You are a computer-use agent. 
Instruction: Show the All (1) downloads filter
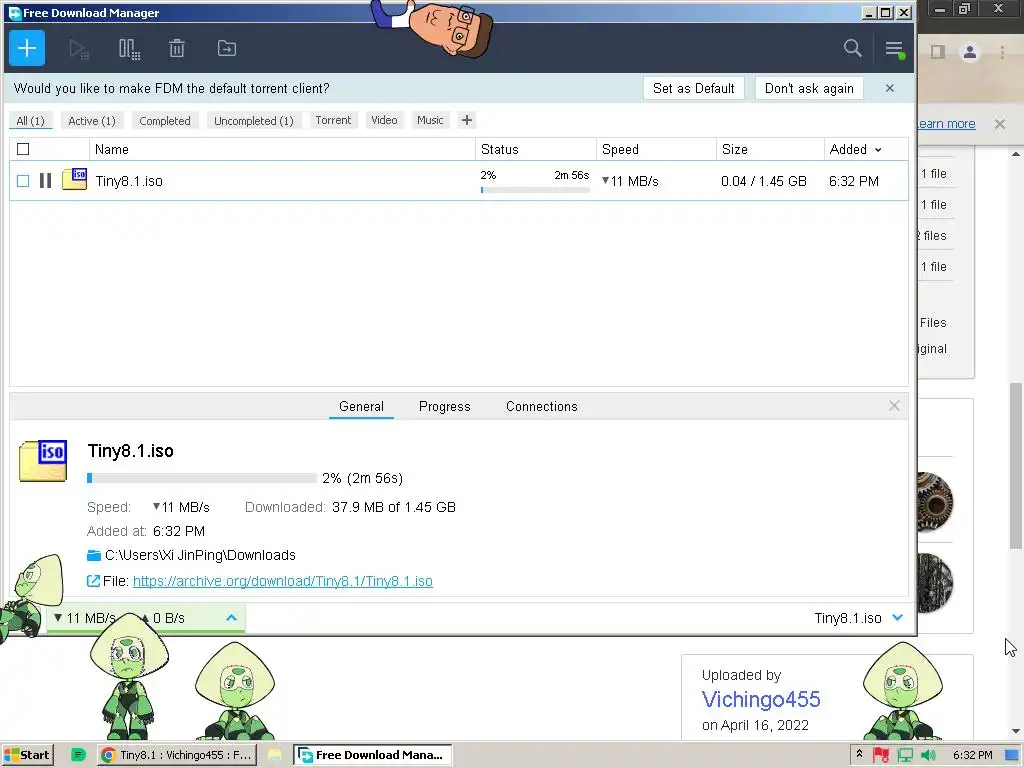[x=30, y=121]
